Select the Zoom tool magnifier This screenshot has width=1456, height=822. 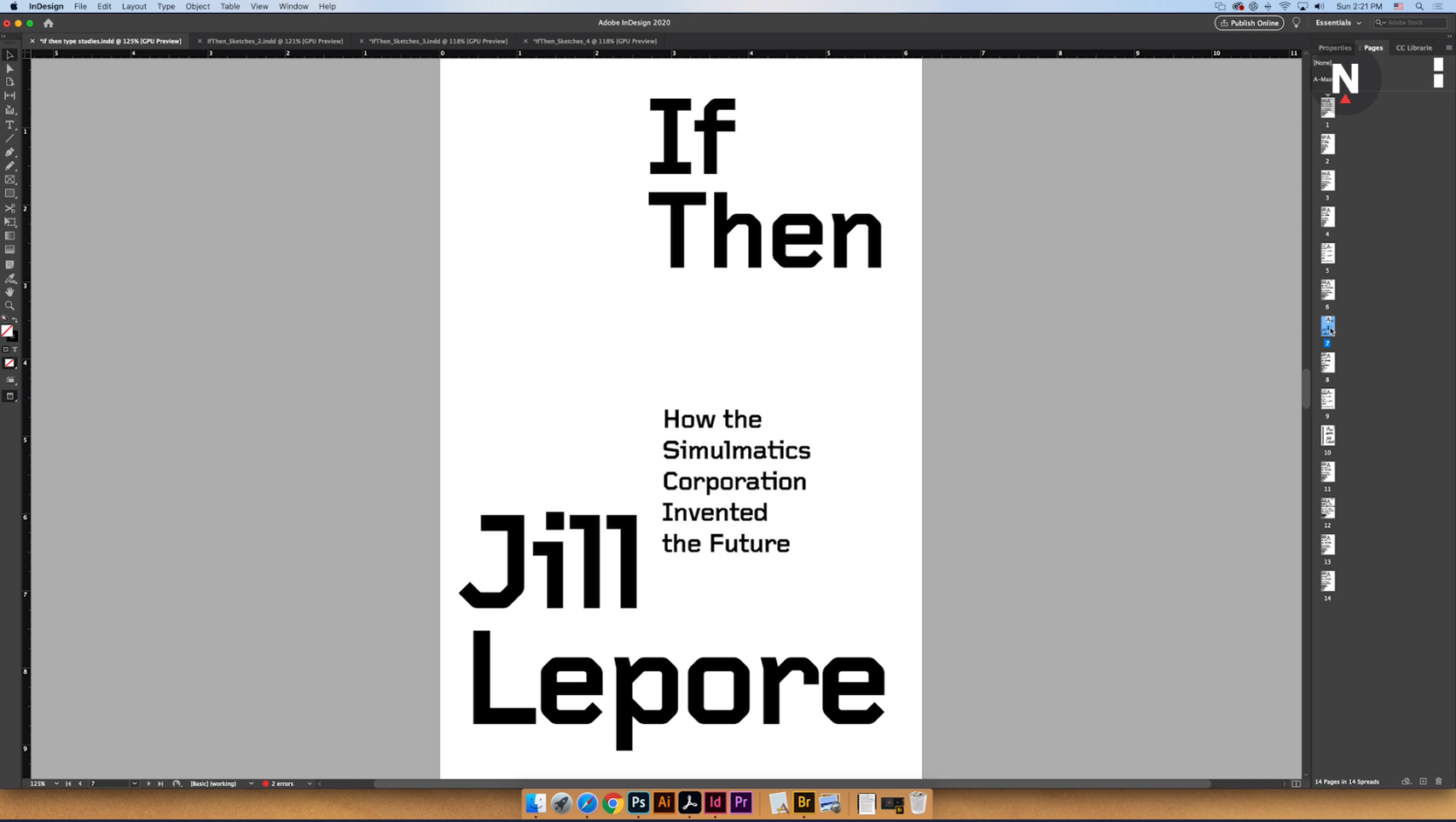coord(10,305)
